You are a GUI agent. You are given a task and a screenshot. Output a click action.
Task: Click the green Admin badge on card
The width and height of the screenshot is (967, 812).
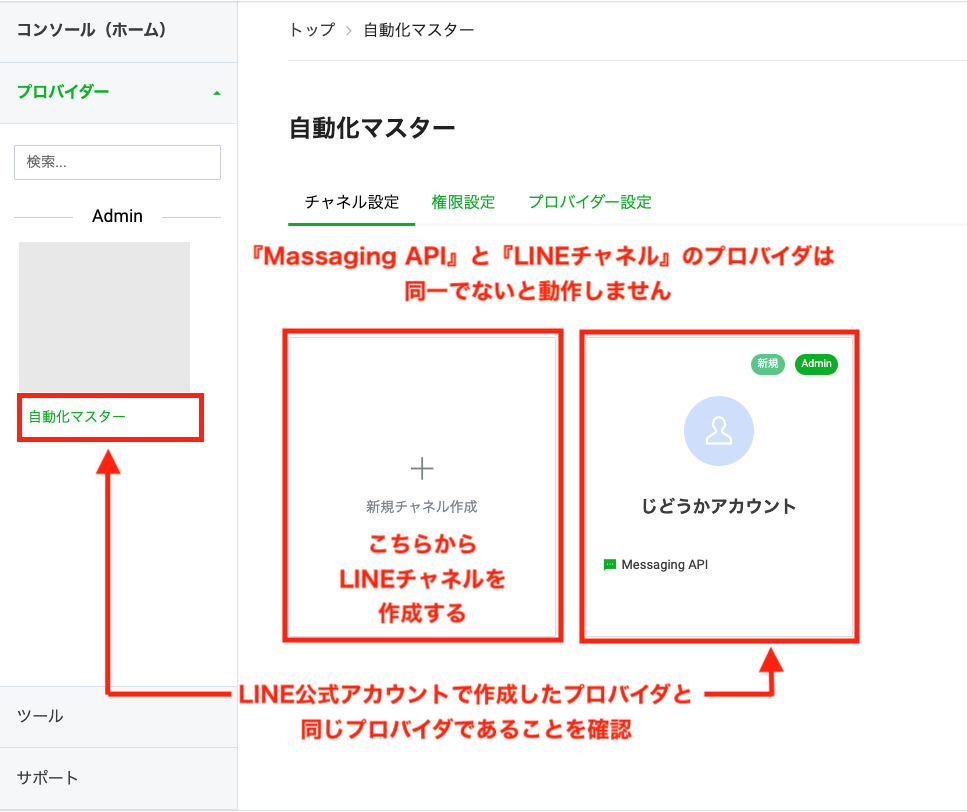tap(816, 364)
